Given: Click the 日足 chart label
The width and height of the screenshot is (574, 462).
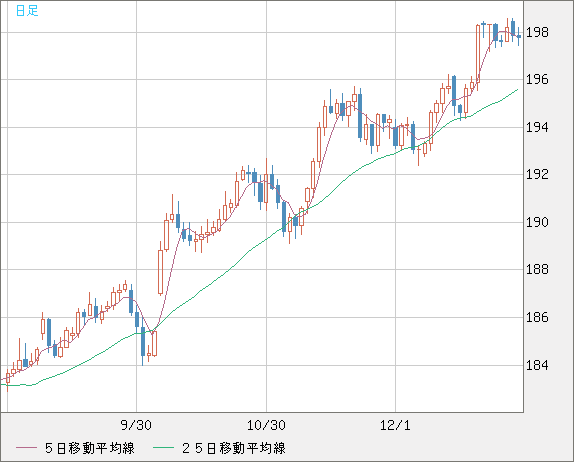Looking at the screenshot, I should [x=27, y=11].
